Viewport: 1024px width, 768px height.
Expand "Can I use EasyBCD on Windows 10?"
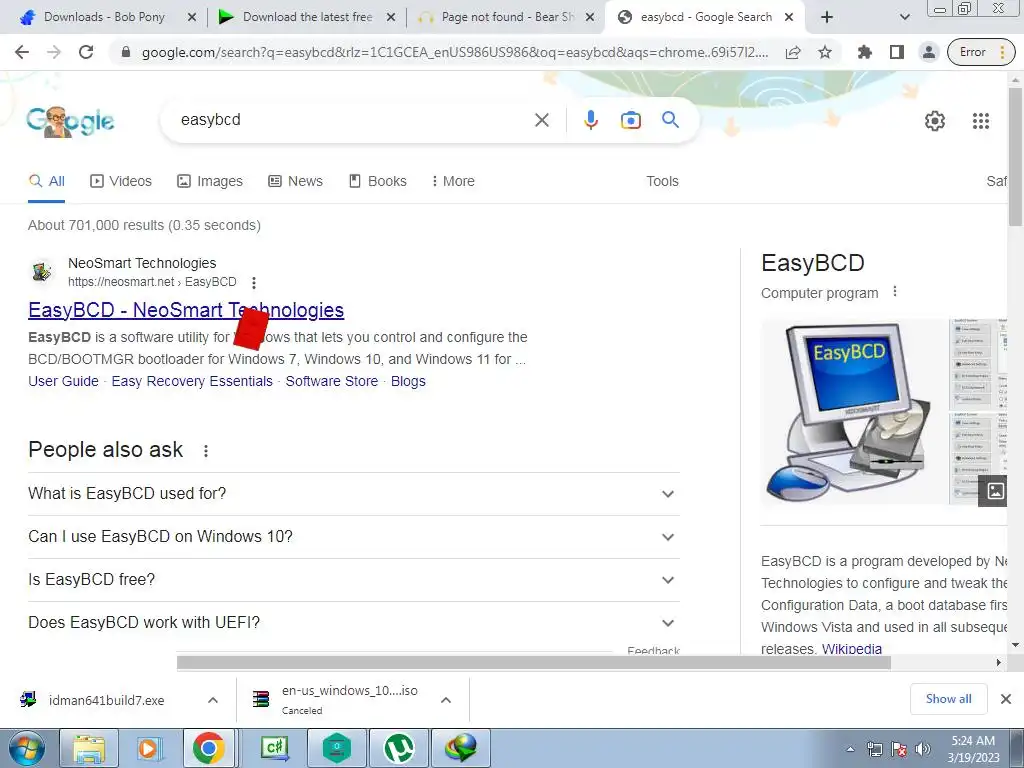coord(353,537)
